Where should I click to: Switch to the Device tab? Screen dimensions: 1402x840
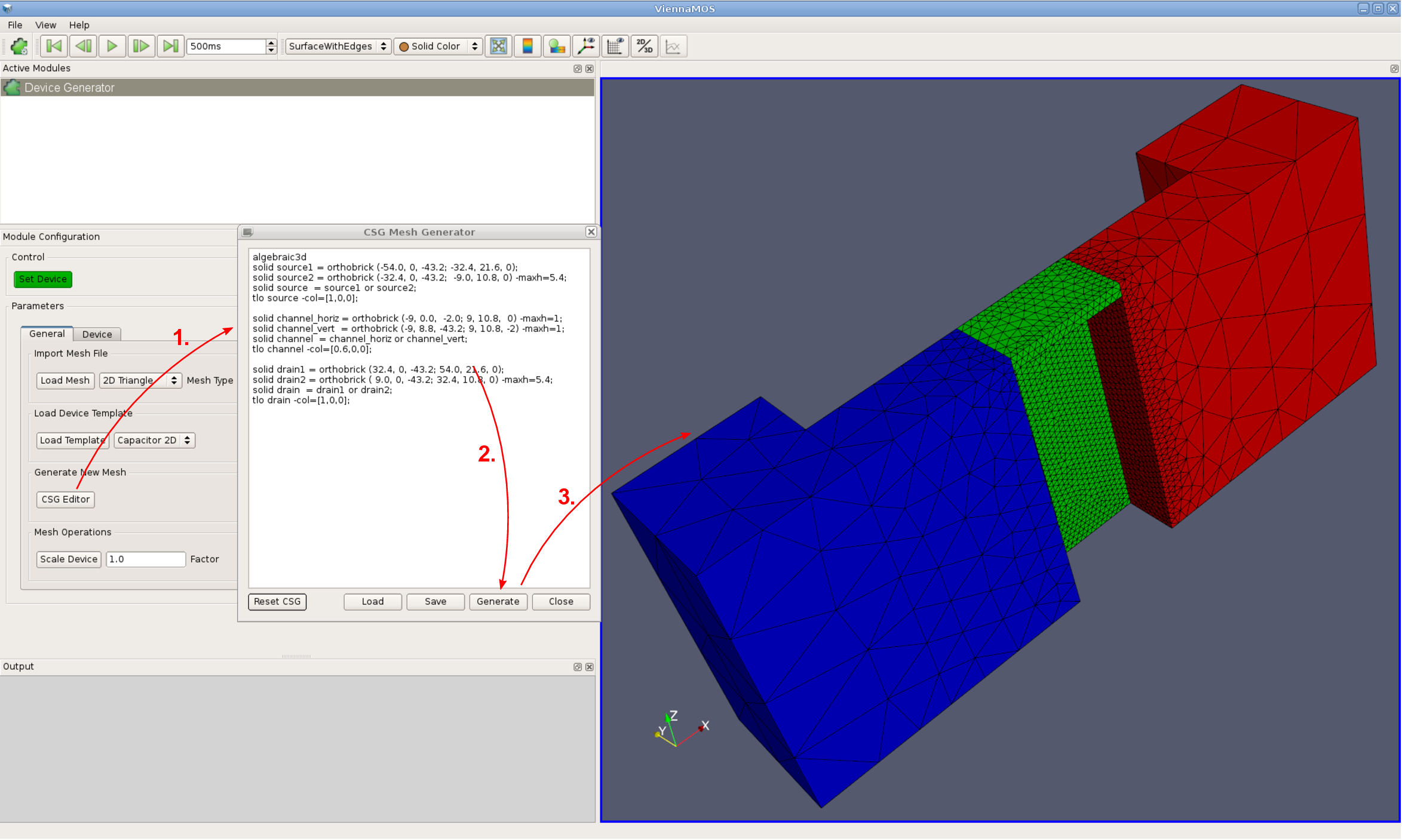[x=97, y=334]
